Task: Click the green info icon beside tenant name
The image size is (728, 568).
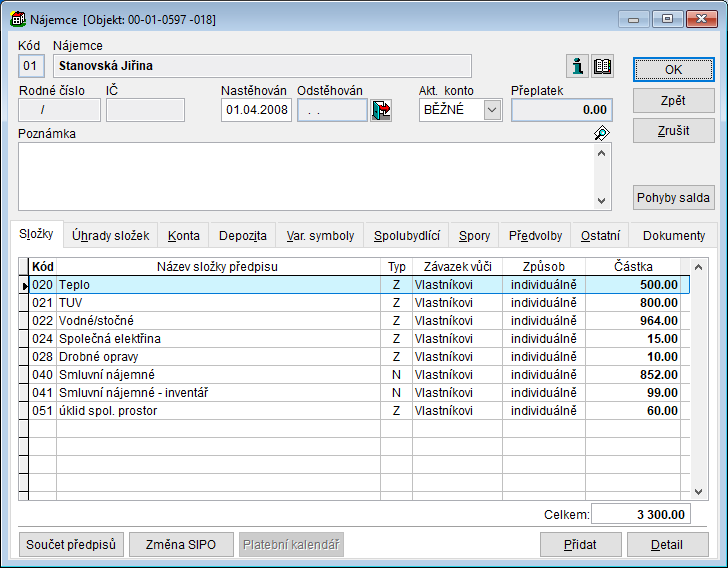Action: click(x=577, y=67)
